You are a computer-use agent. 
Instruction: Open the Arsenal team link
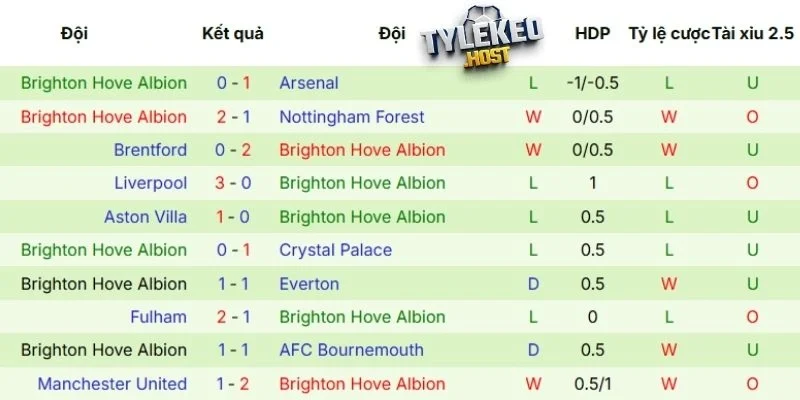click(x=309, y=83)
